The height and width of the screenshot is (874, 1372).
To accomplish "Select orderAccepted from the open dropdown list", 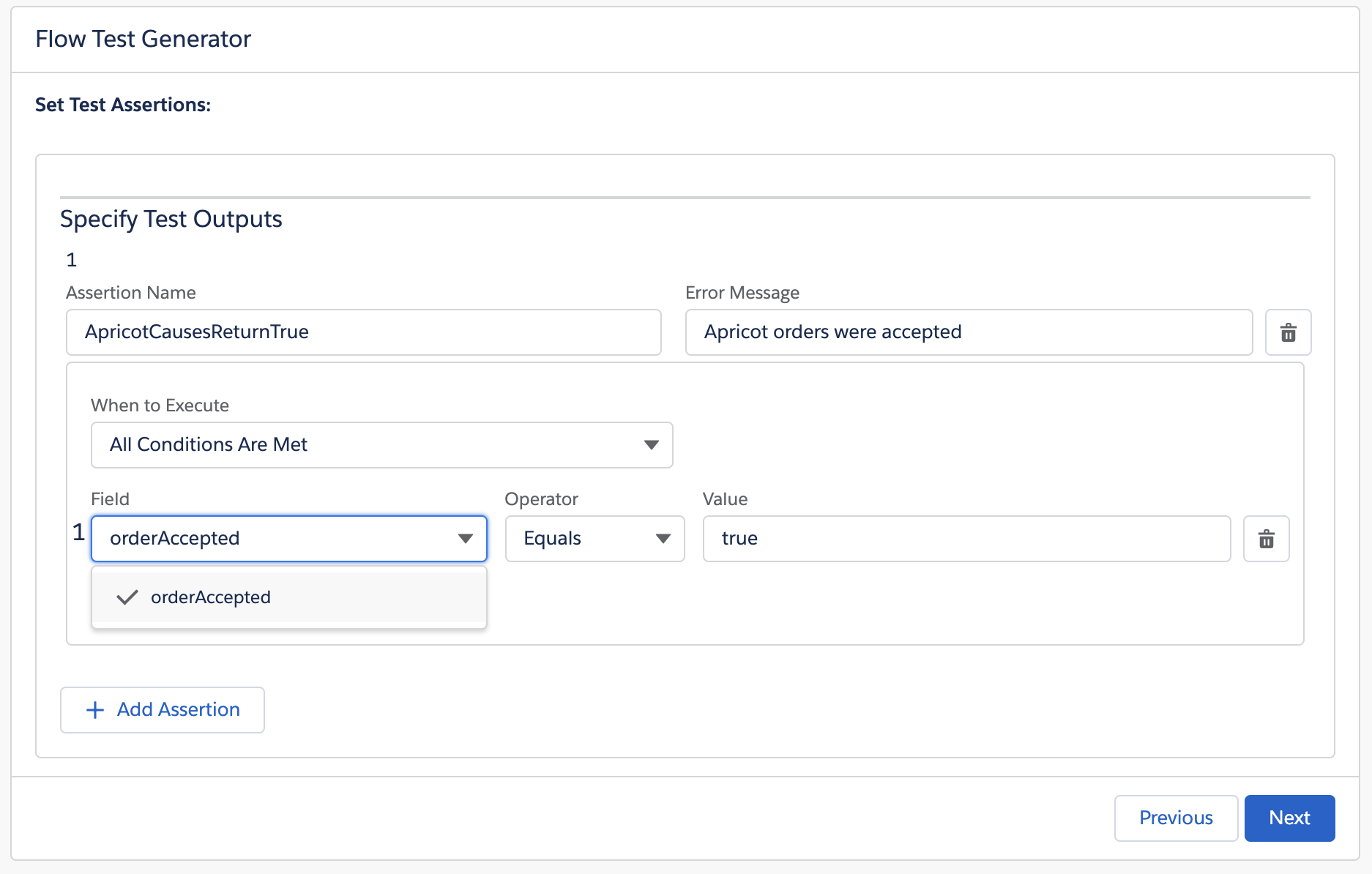I will point(211,597).
